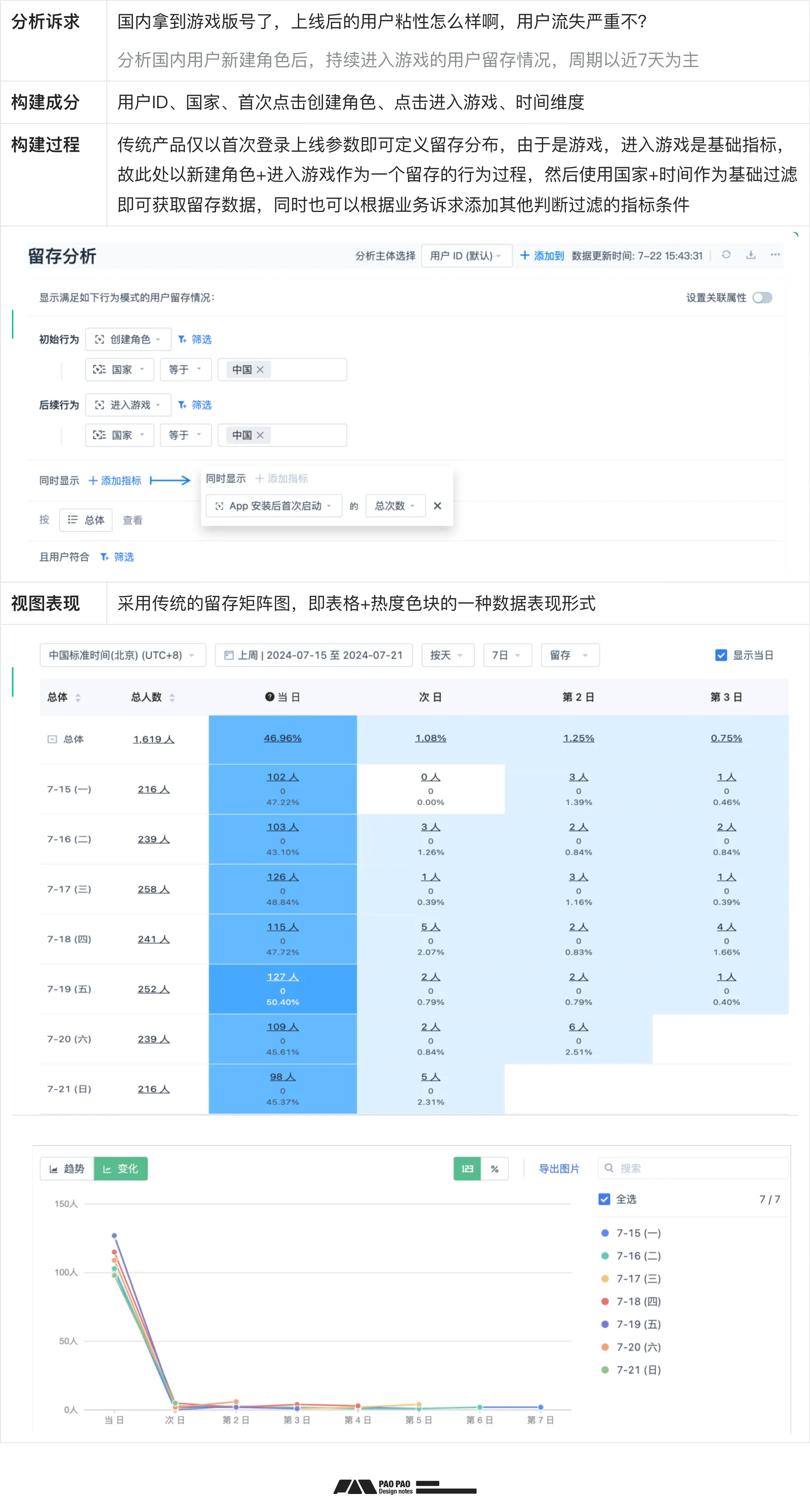
Task: Open the 按天 granularity dropdown
Action: [447, 655]
